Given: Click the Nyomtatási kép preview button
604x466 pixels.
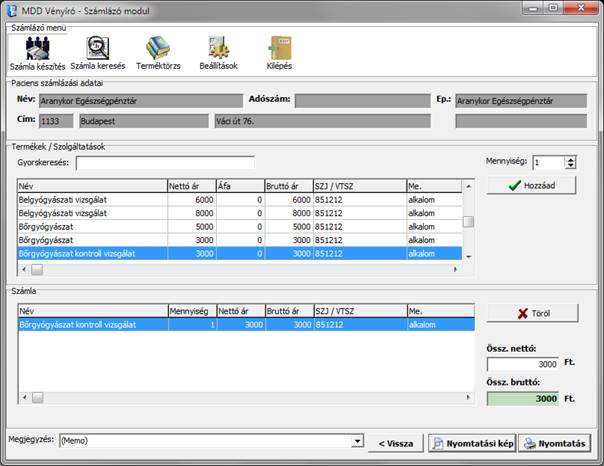Looking at the screenshot, I should (473, 443).
